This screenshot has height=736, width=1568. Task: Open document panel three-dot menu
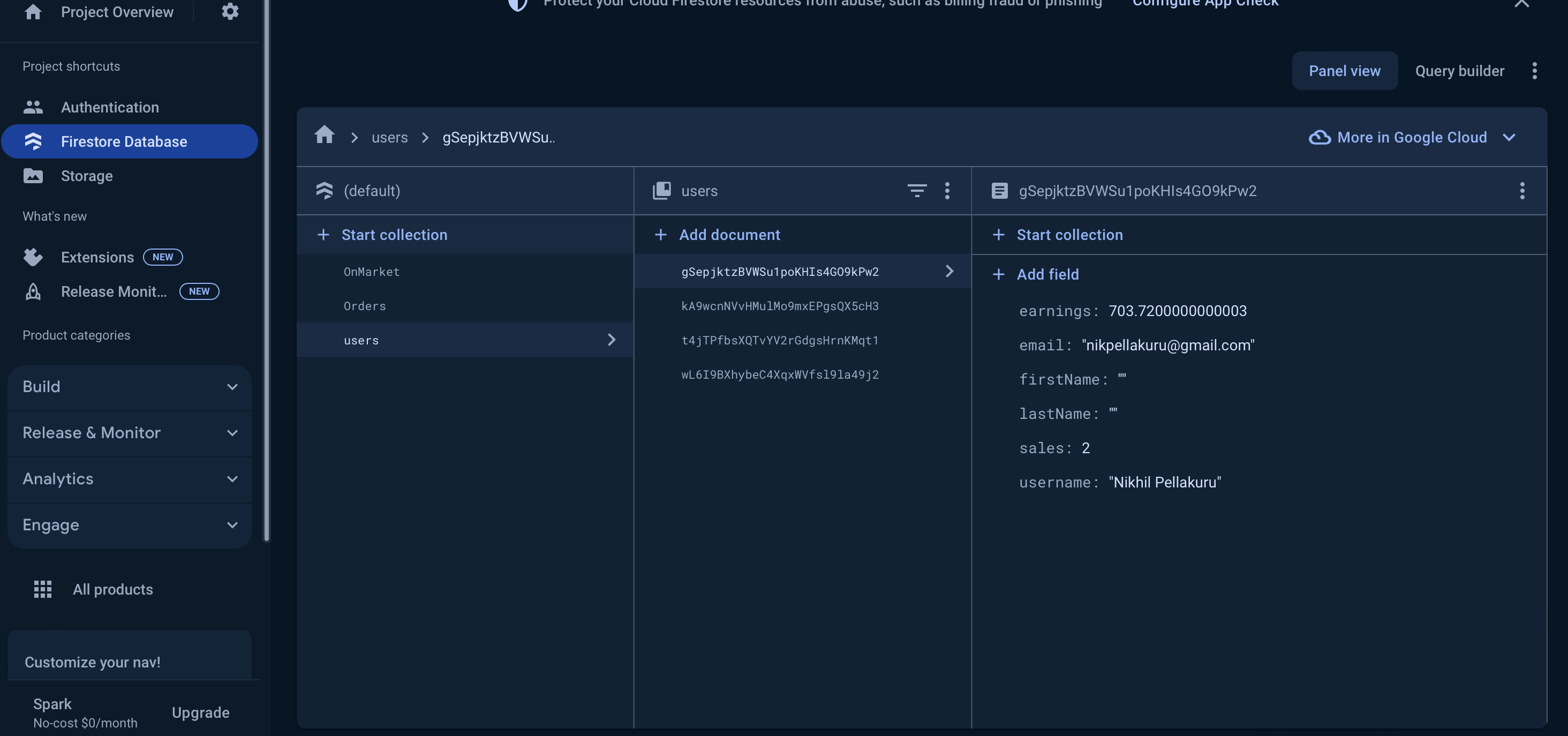pyautogui.click(x=1522, y=191)
